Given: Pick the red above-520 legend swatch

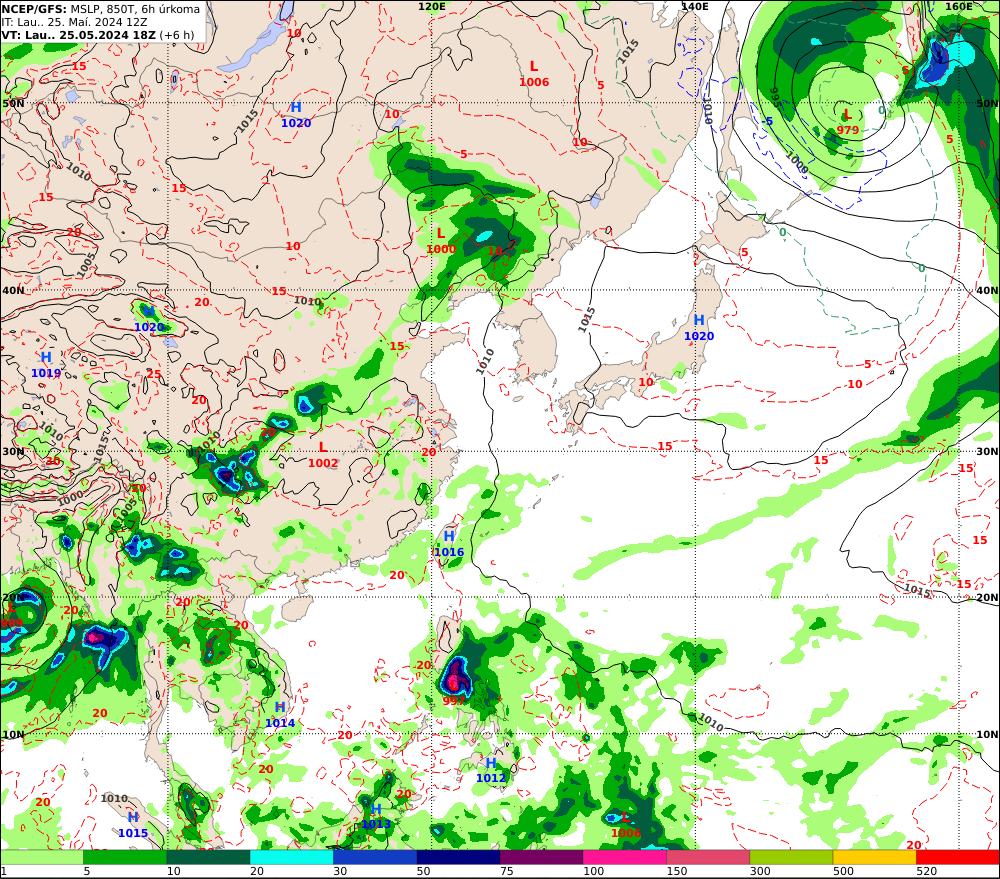Looking at the screenshot, I should tap(958, 857).
